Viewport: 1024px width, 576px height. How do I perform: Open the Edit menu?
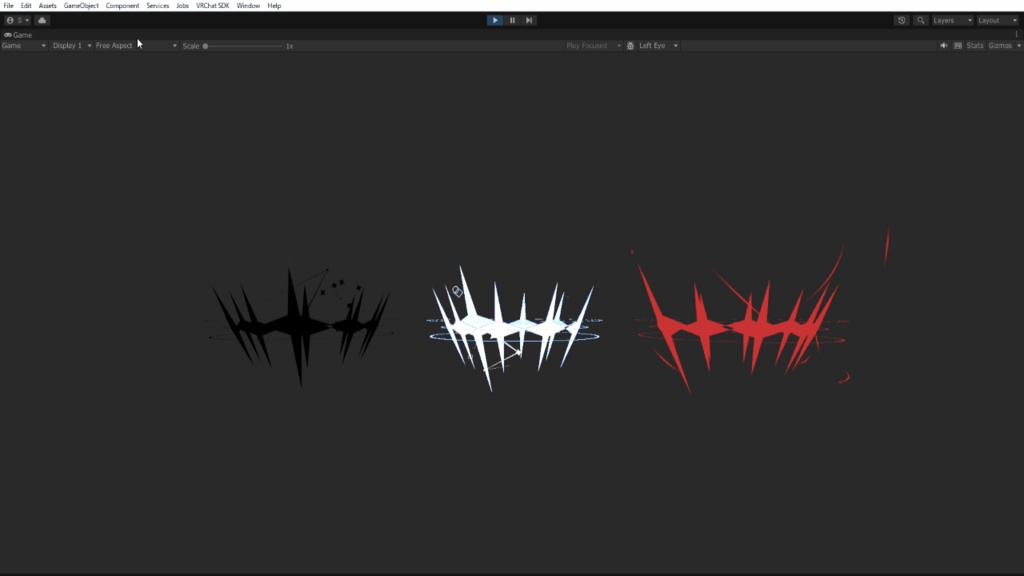(26, 5)
